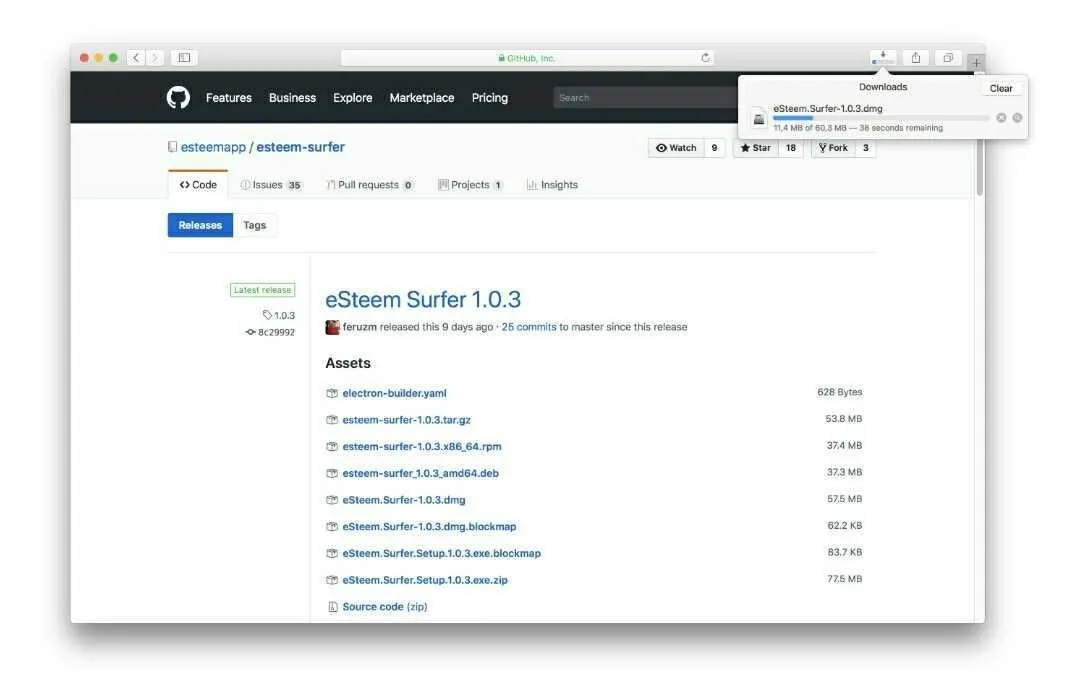The height and width of the screenshot is (678, 1079).
Task: Open the Pricing nav item
Action: click(489, 98)
